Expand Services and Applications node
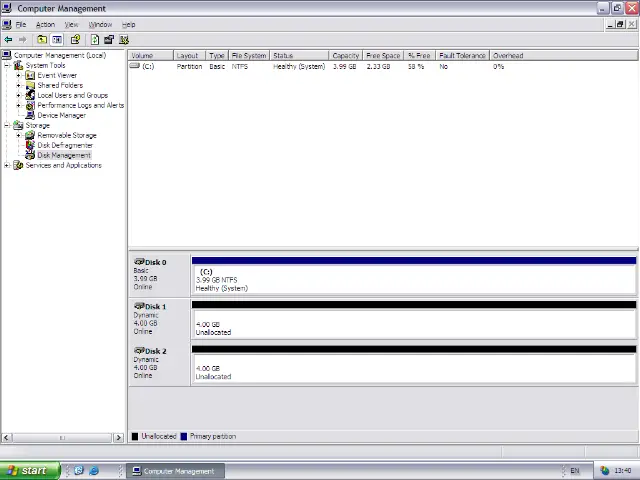 7,165
